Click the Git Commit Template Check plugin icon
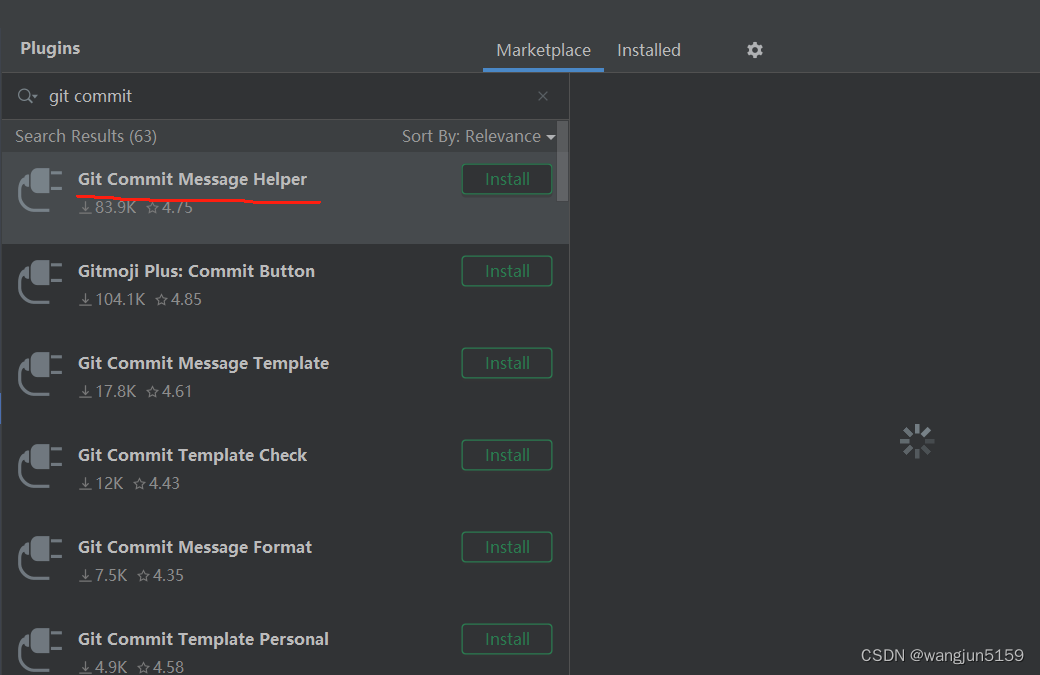 40,467
